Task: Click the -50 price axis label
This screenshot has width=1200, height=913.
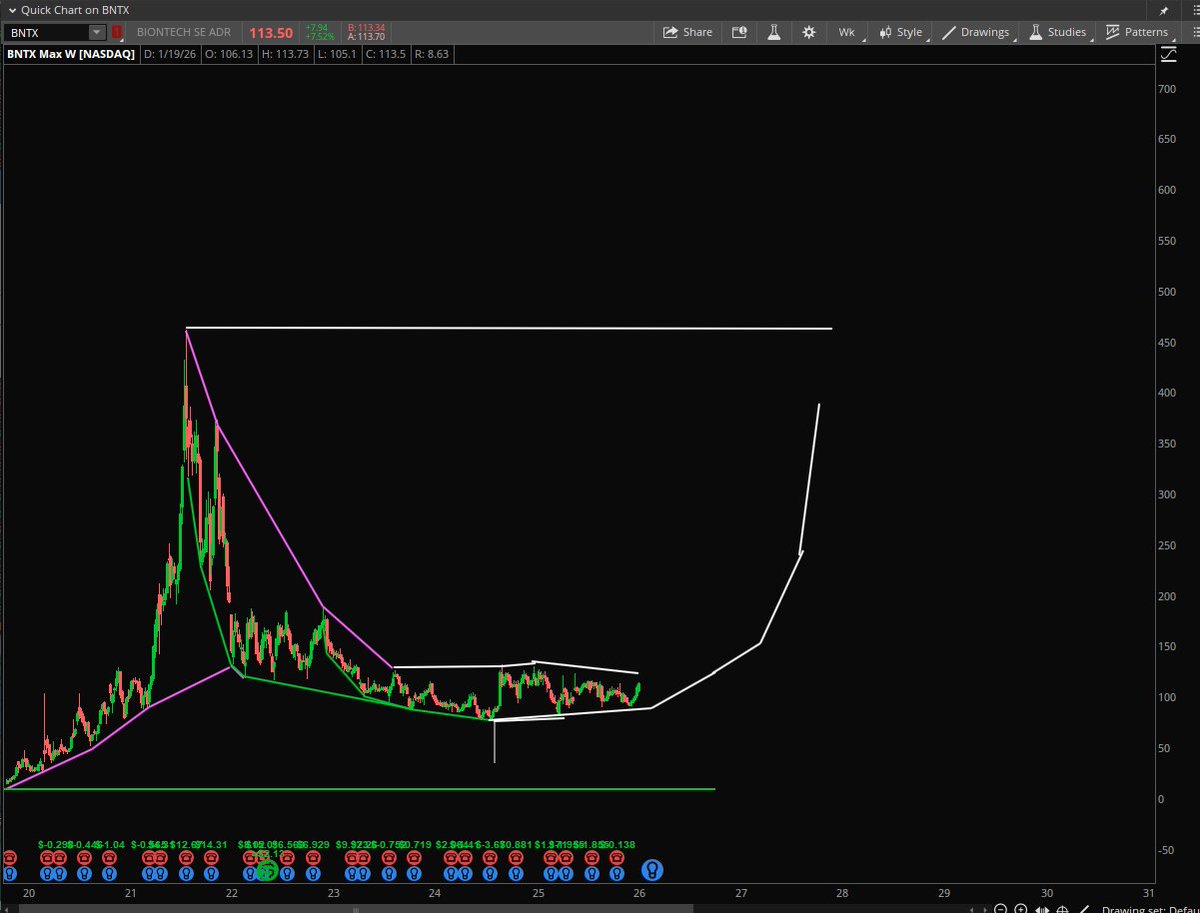Action: 1166,849
